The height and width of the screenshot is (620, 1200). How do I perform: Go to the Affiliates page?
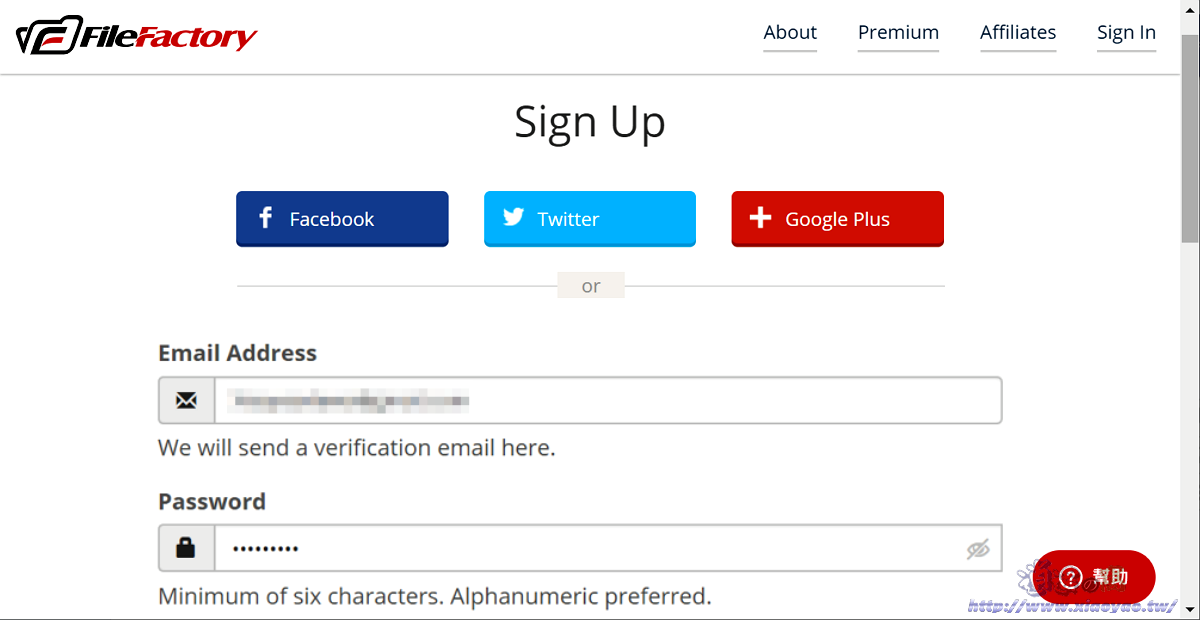(1018, 33)
